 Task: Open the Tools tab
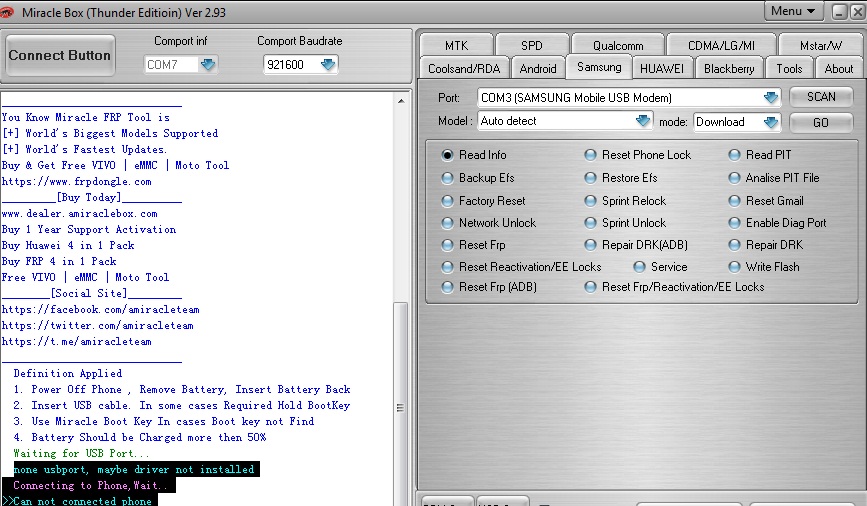click(789, 69)
